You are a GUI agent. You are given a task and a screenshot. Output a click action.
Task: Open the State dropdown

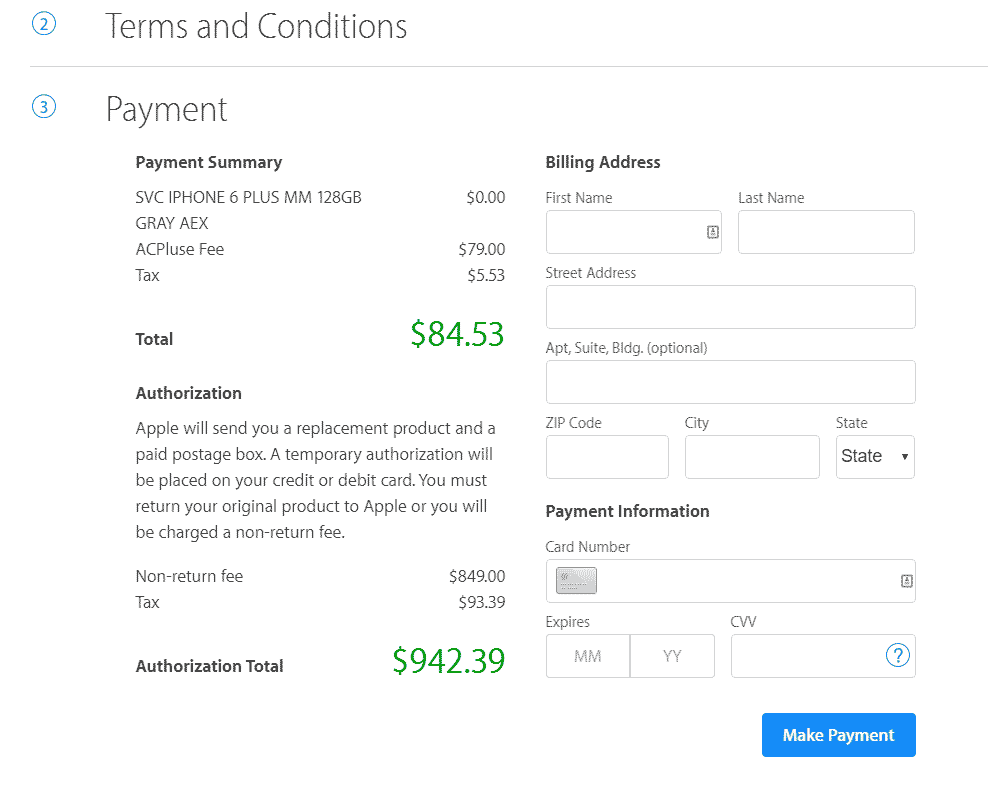click(875, 457)
